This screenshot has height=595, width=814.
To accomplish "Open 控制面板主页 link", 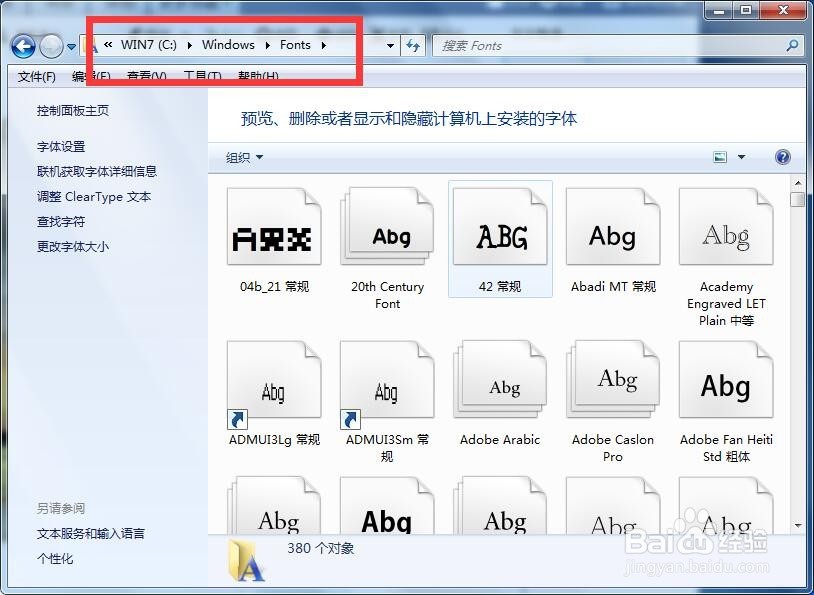I will click(x=73, y=111).
